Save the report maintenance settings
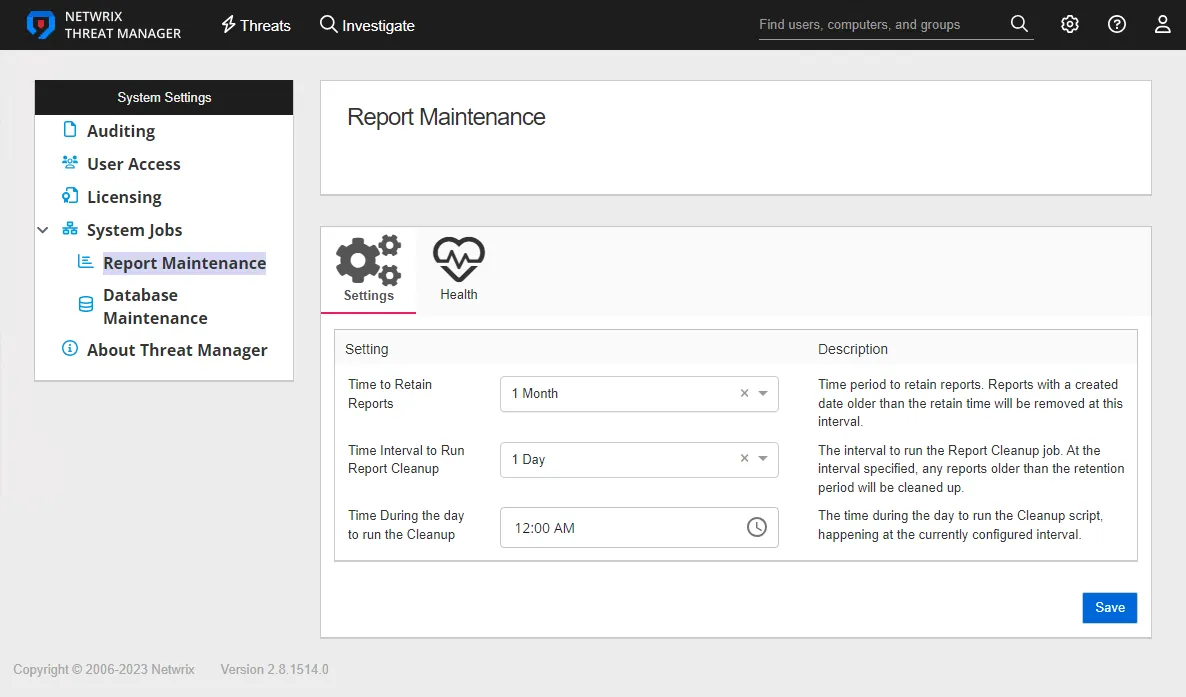The width and height of the screenshot is (1186, 697). point(1110,608)
